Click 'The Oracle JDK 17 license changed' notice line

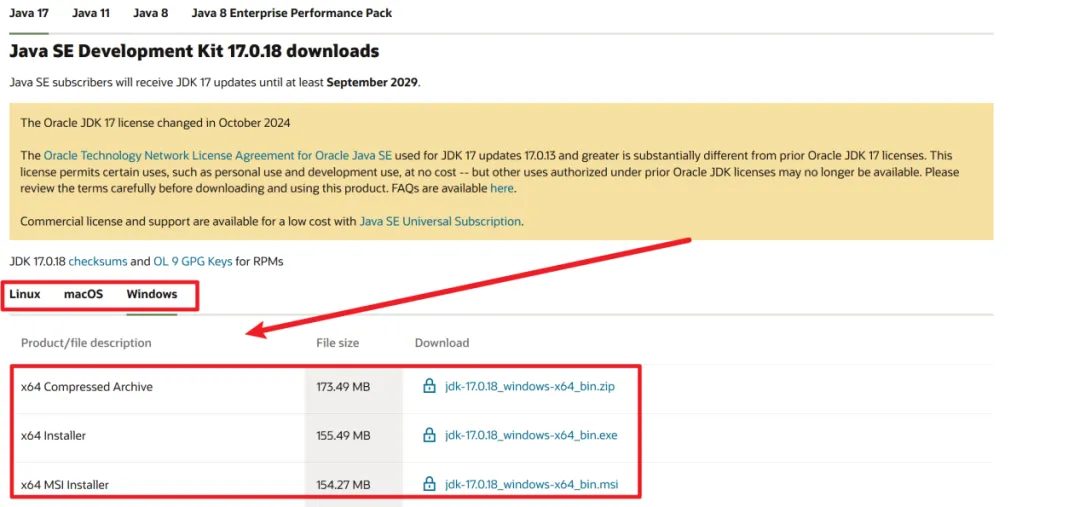click(x=156, y=123)
